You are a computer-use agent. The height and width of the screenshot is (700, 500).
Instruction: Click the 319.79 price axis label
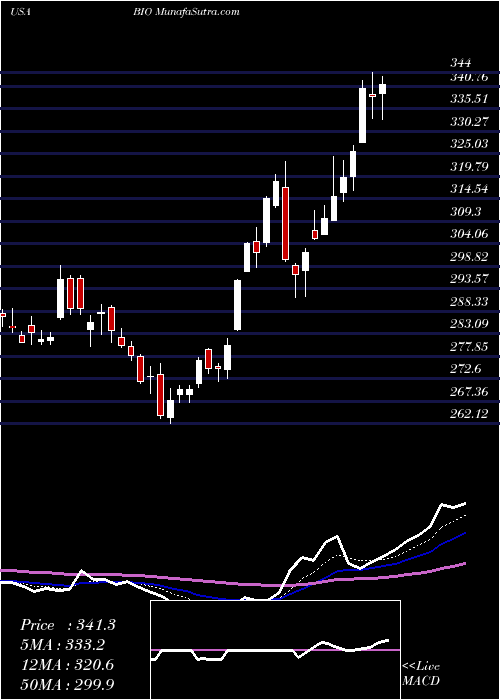click(x=469, y=167)
